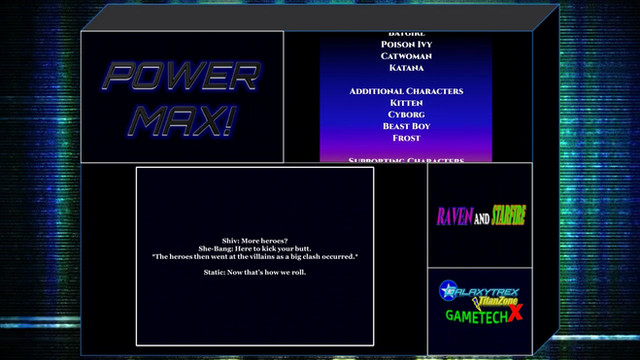Click the Supporting Characters heading
This screenshot has width=640, height=360.
pos(406,160)
